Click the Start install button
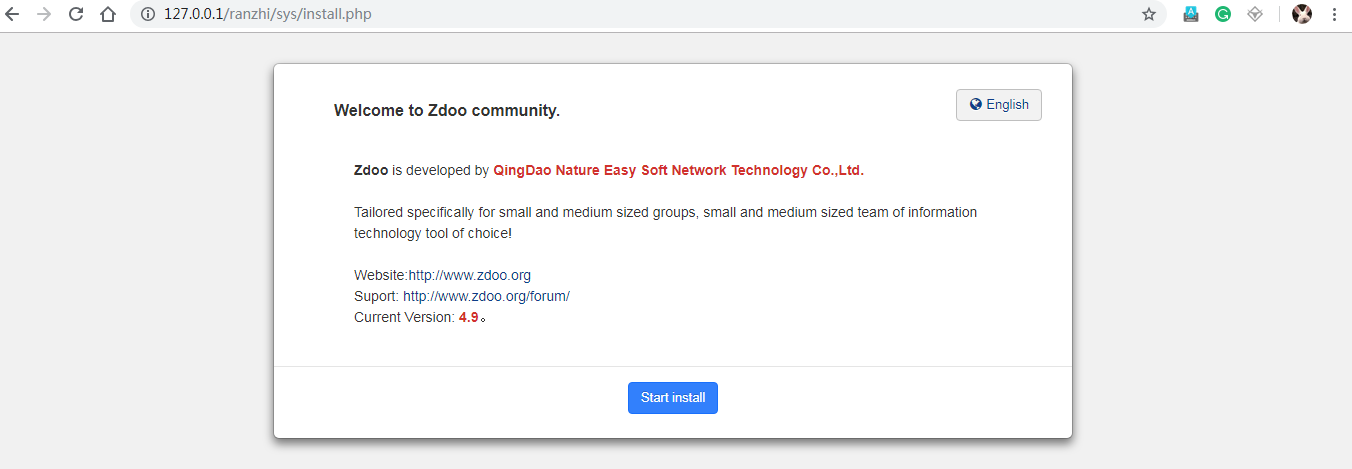Viewport: 1352px width, 469px height. tap(672, 398)
